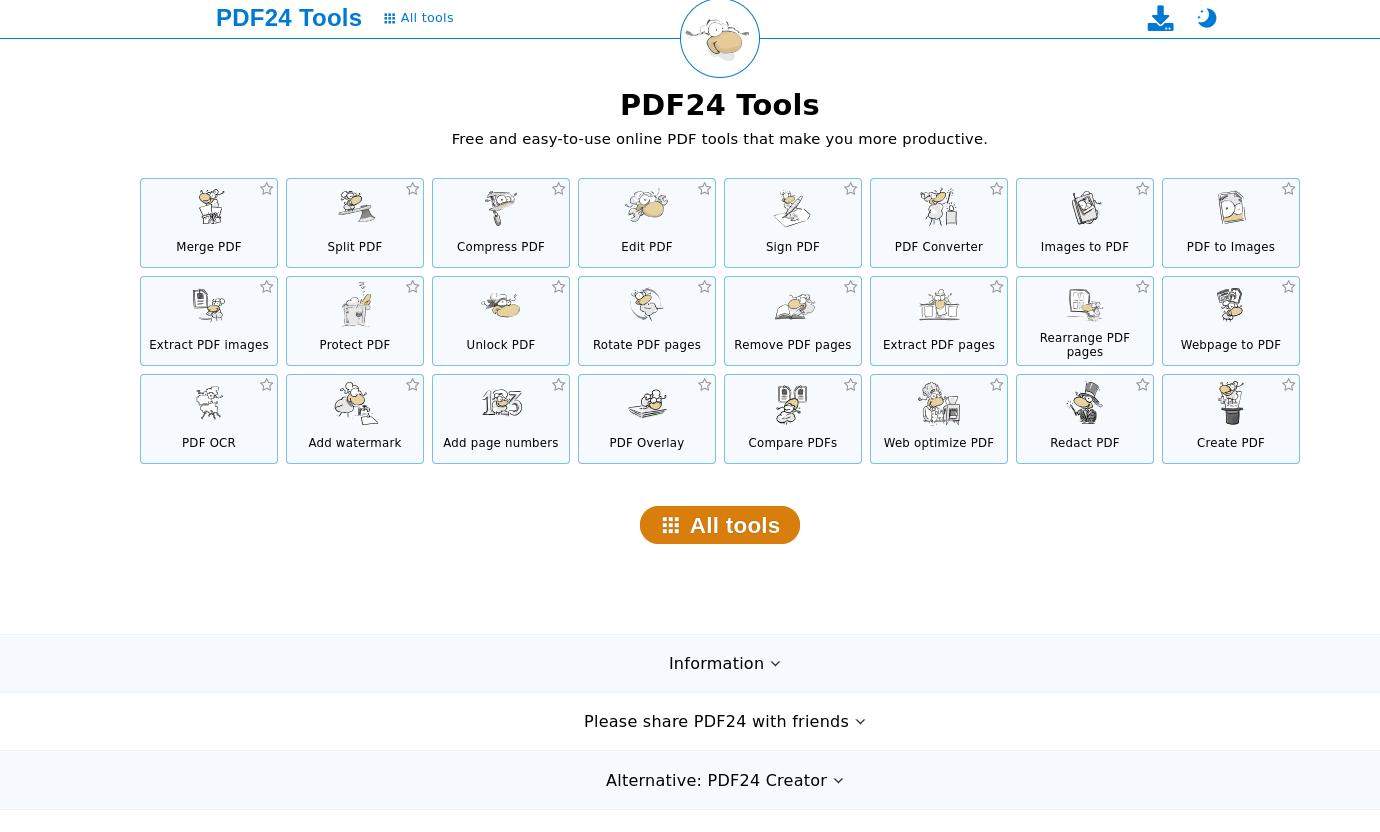
Task: Star the Rearrange PDF pages card
Action: [x=1142, y=287]
